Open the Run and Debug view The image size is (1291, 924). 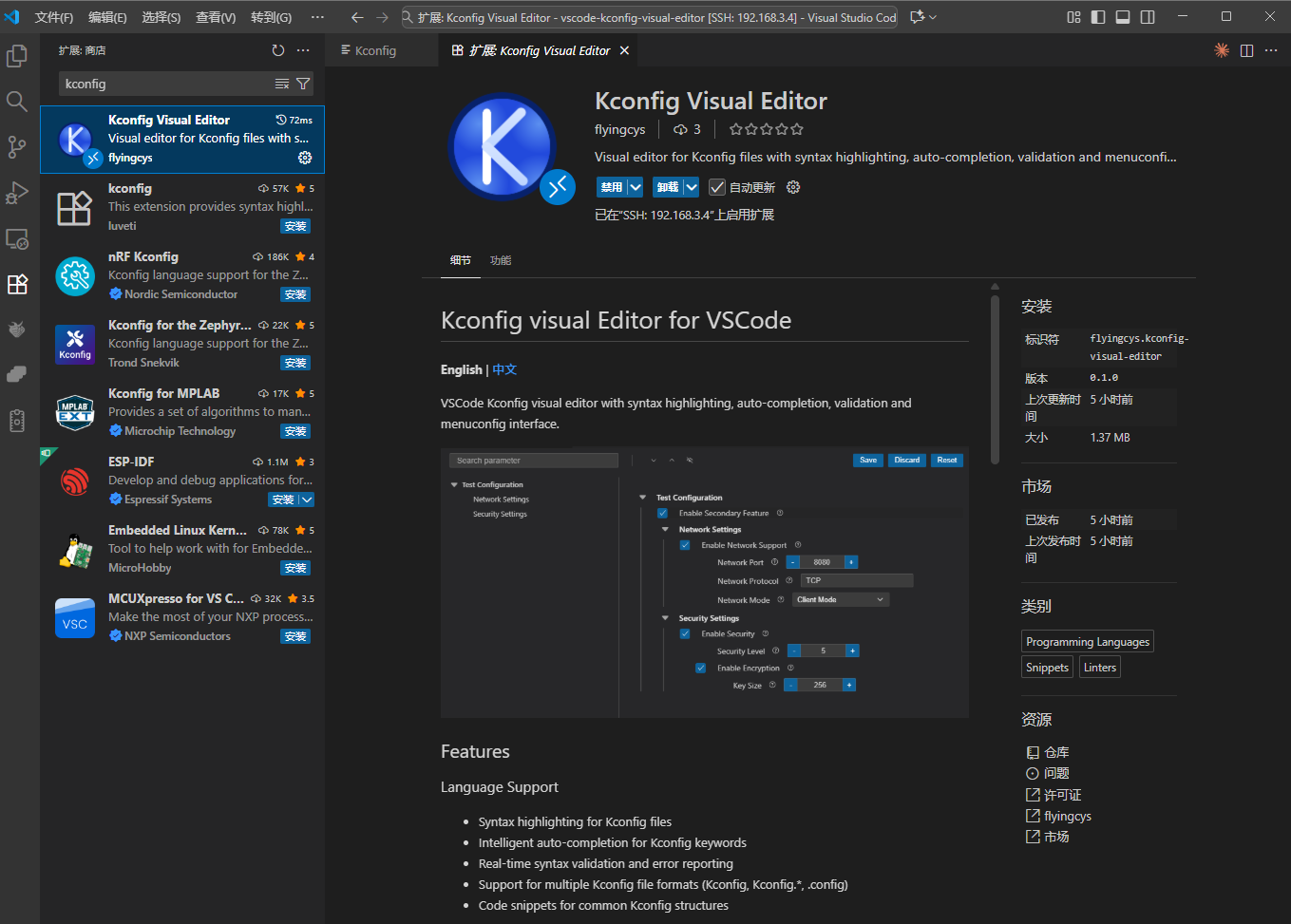(17, 193)
